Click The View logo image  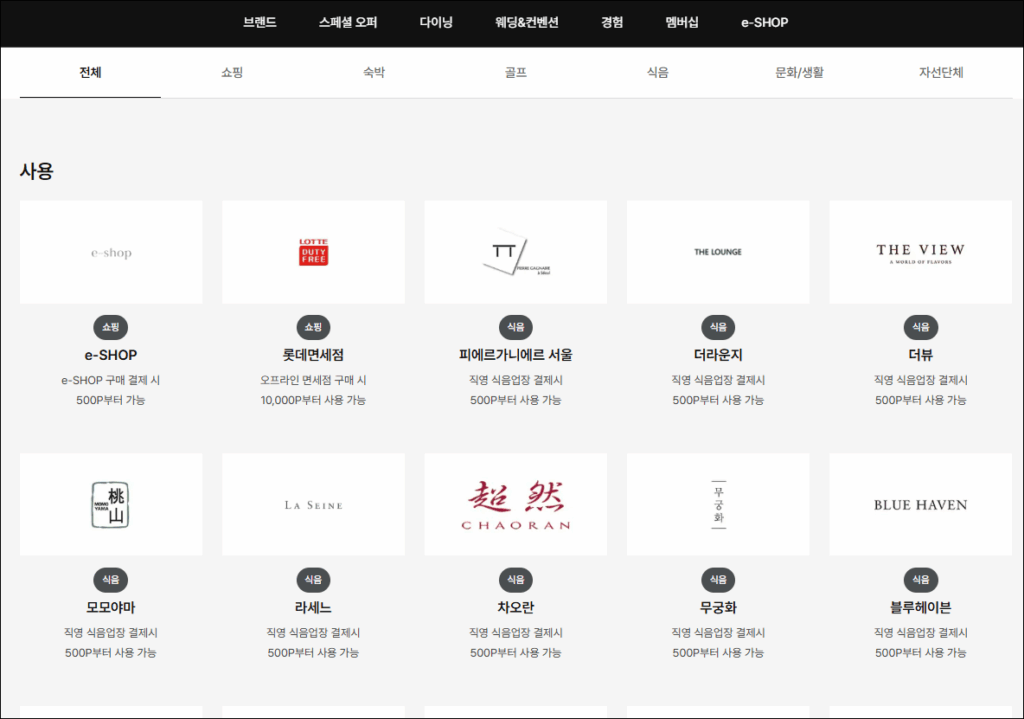[x=921, y=252]
